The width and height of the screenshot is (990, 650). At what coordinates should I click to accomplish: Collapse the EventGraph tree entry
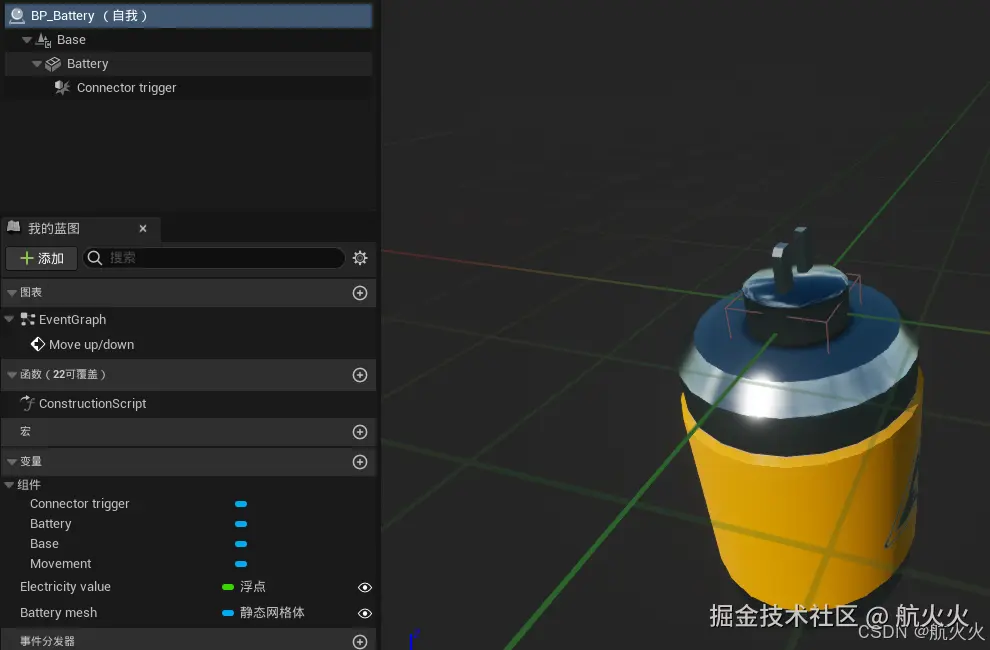[x=8, y=319]
